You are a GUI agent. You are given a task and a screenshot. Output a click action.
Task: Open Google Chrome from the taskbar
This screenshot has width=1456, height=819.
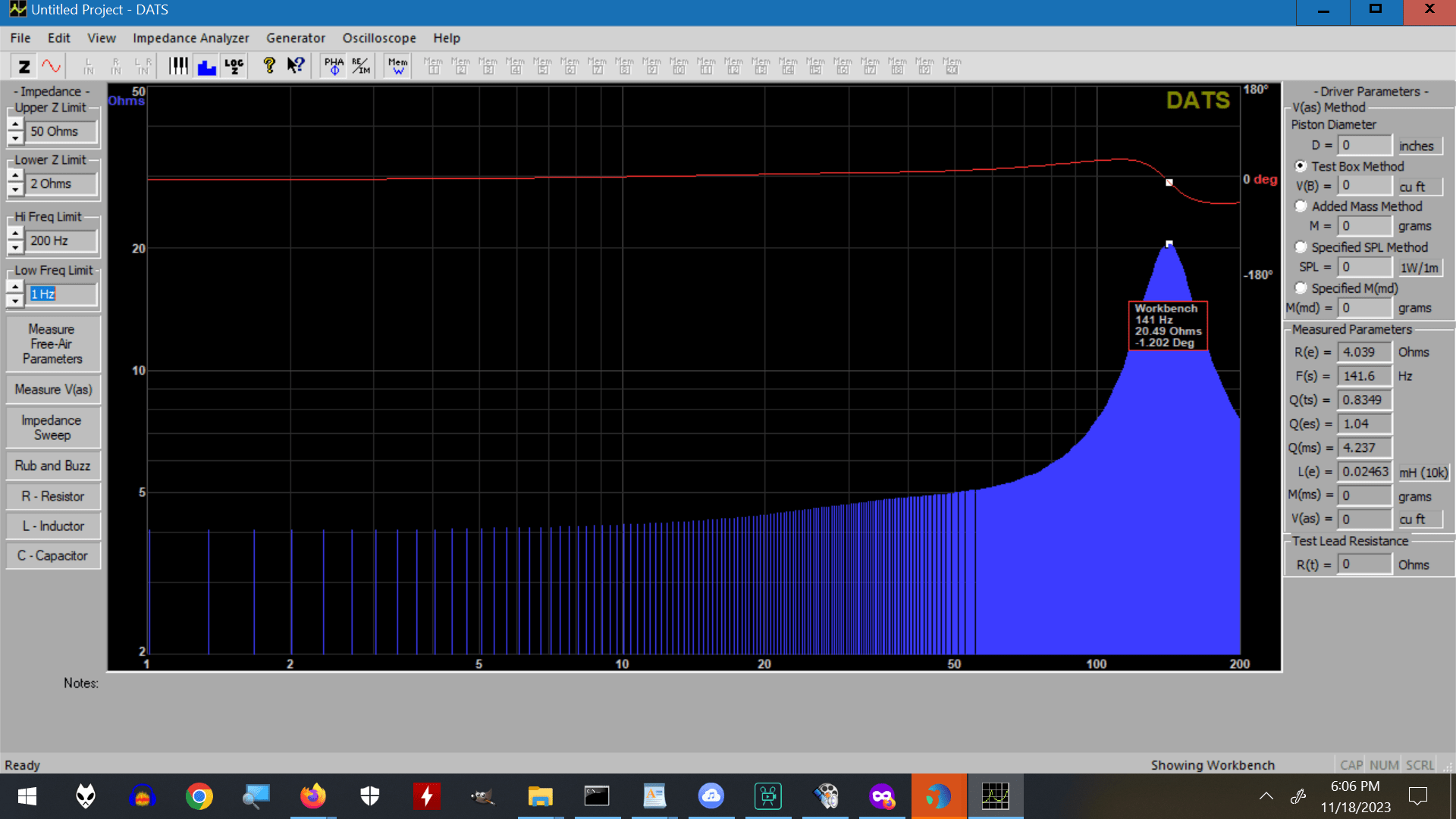[x=199, y=796]
